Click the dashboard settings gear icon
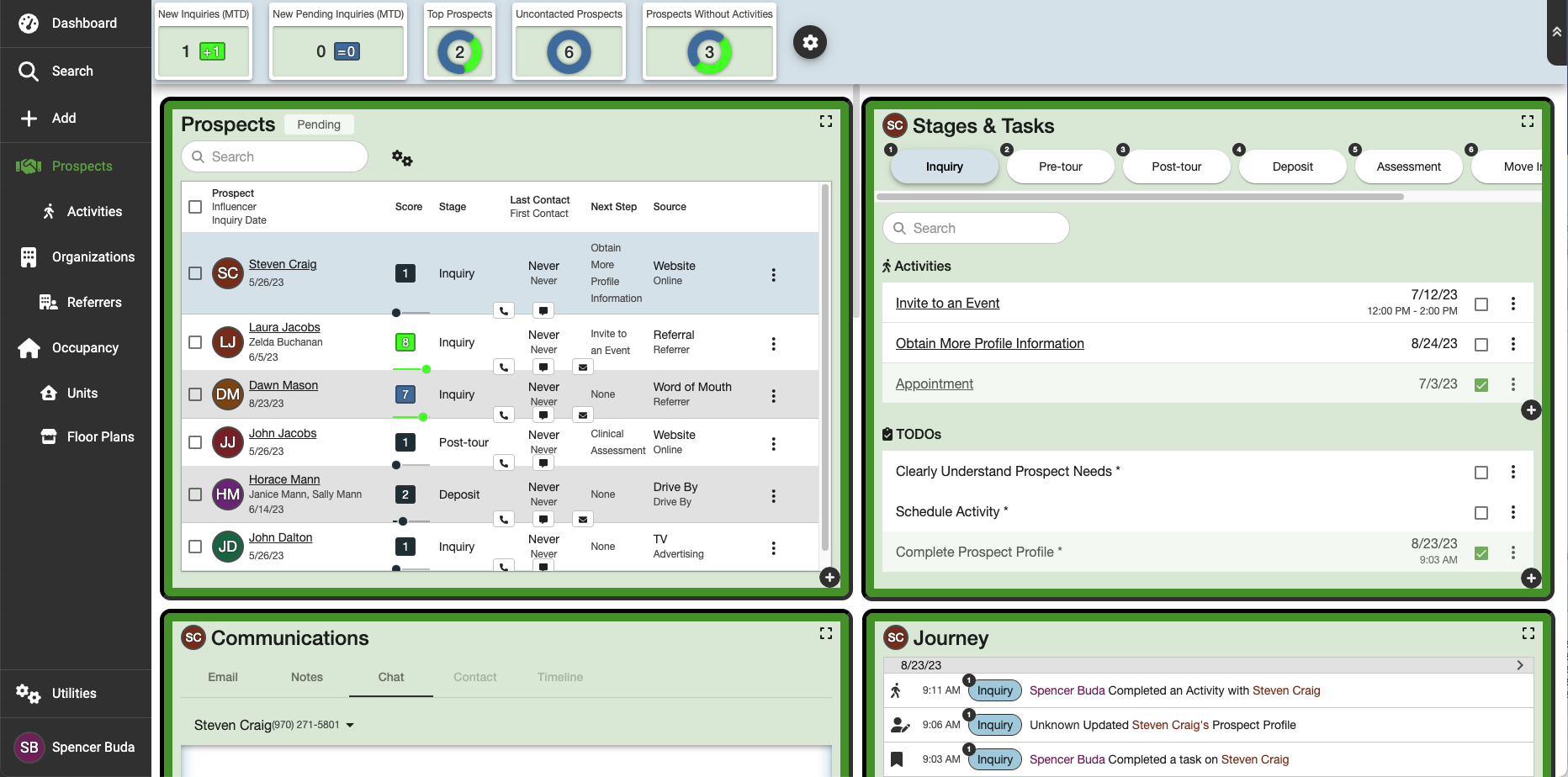 click(810, 43)
